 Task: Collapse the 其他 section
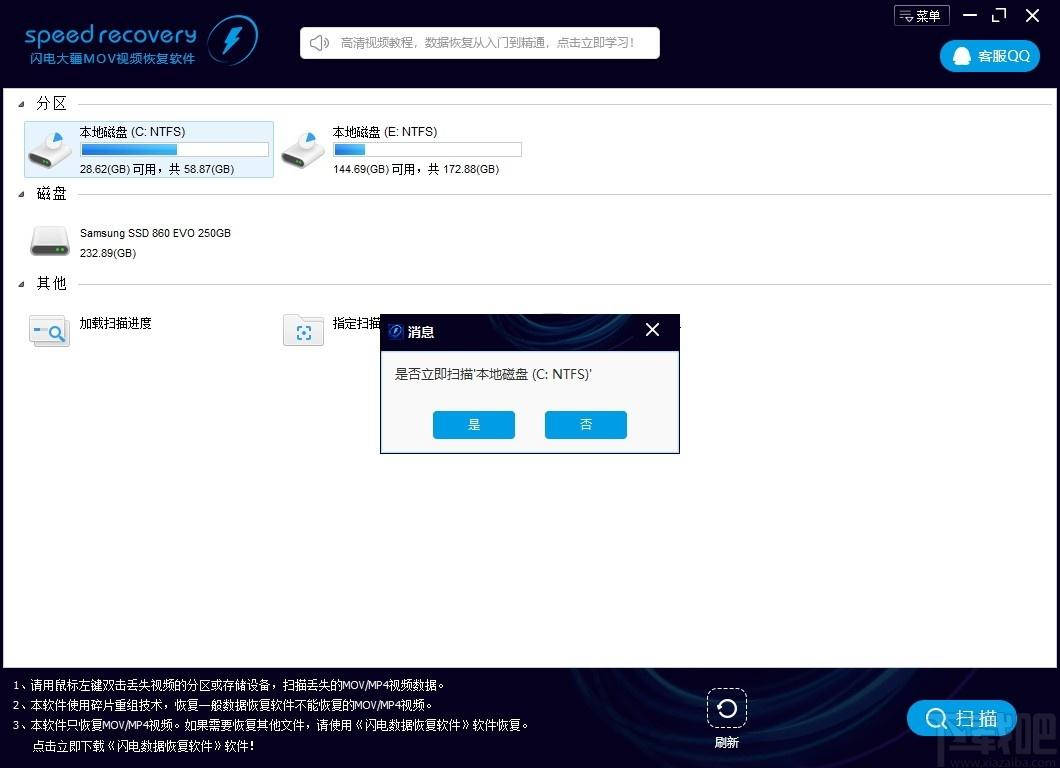[x=22, y=284]
